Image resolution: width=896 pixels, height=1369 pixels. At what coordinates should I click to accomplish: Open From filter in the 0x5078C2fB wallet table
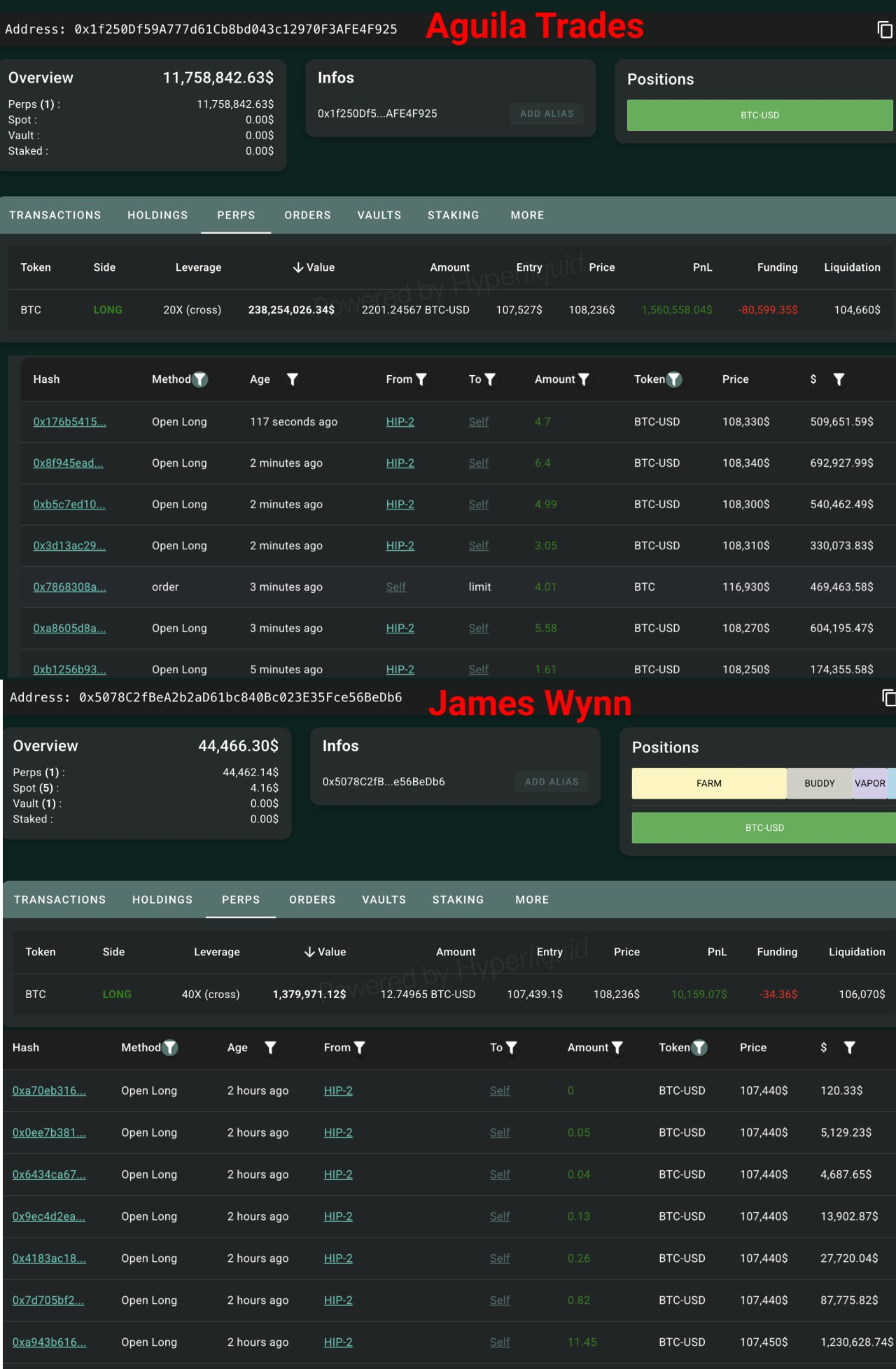click(359, 1048)
